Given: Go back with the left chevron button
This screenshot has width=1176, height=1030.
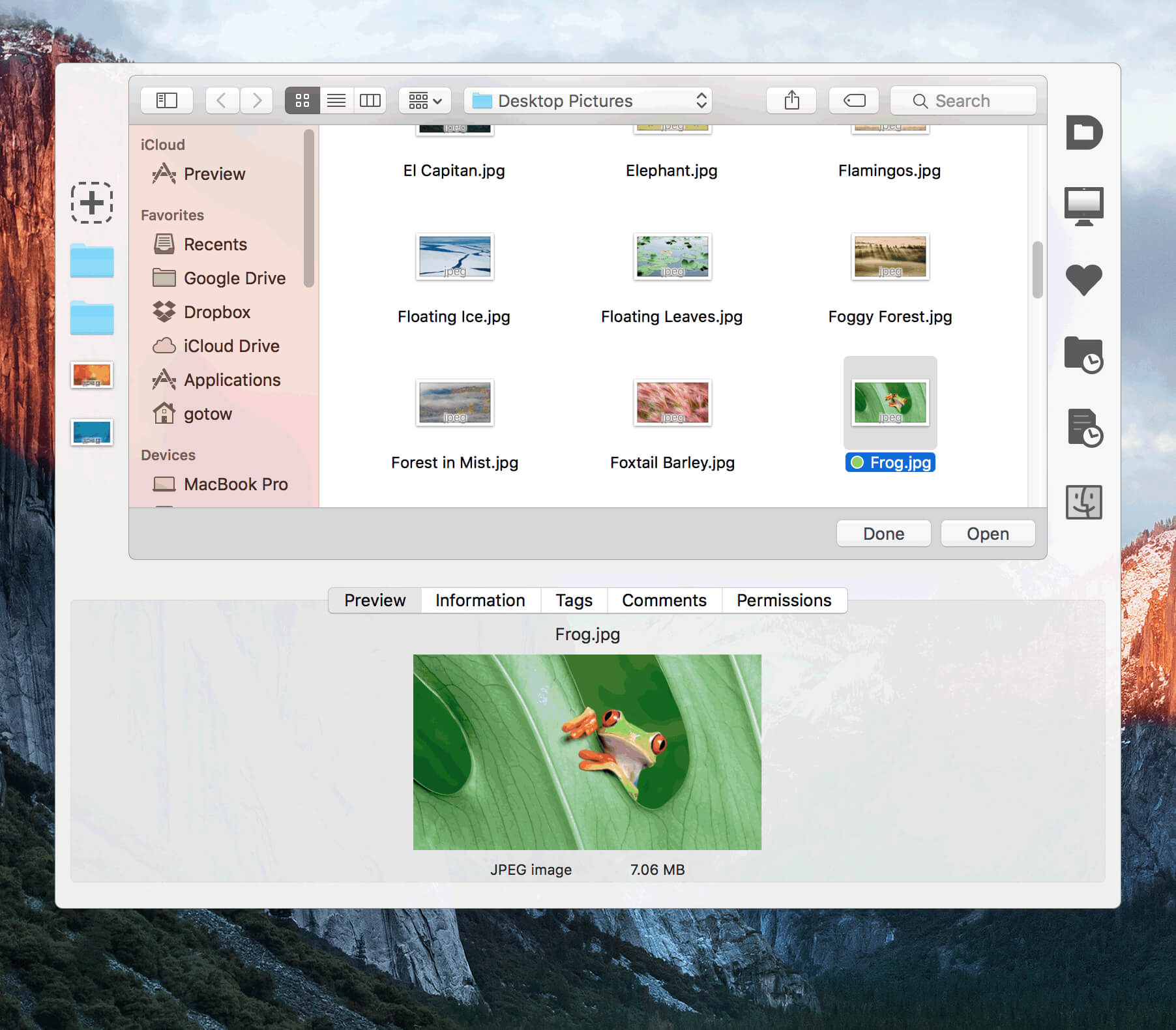Looking at the screenshot, I should [x=222, y=100].
